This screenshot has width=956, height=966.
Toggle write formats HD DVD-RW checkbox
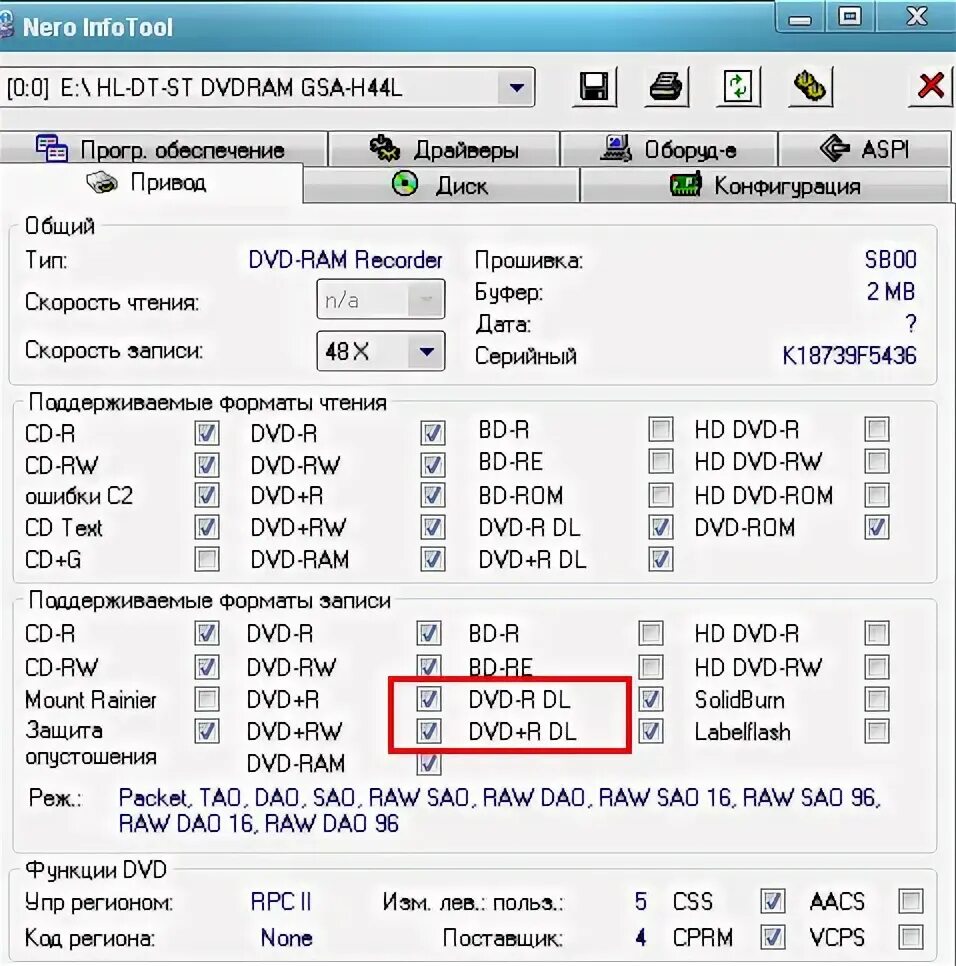pos(877,667)
